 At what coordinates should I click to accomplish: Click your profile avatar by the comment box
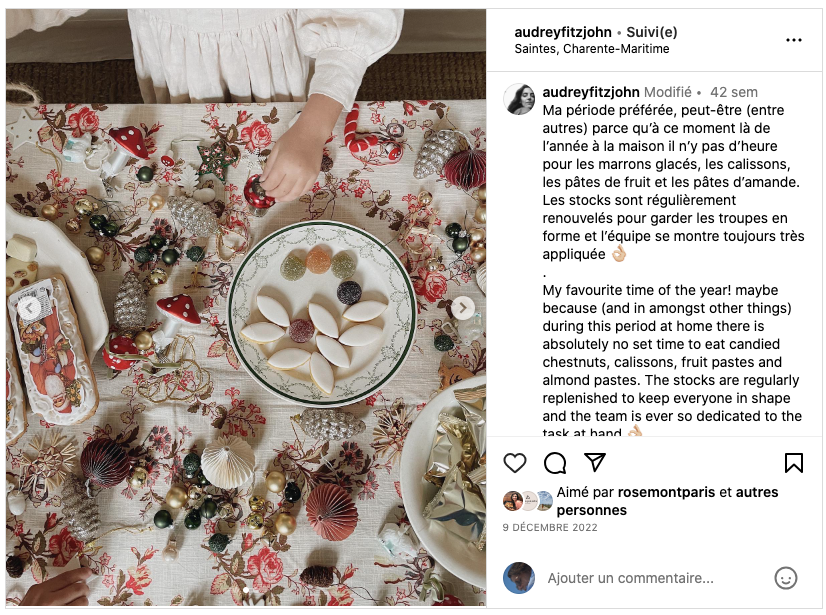pyautogui.click(x=519, y=578)
